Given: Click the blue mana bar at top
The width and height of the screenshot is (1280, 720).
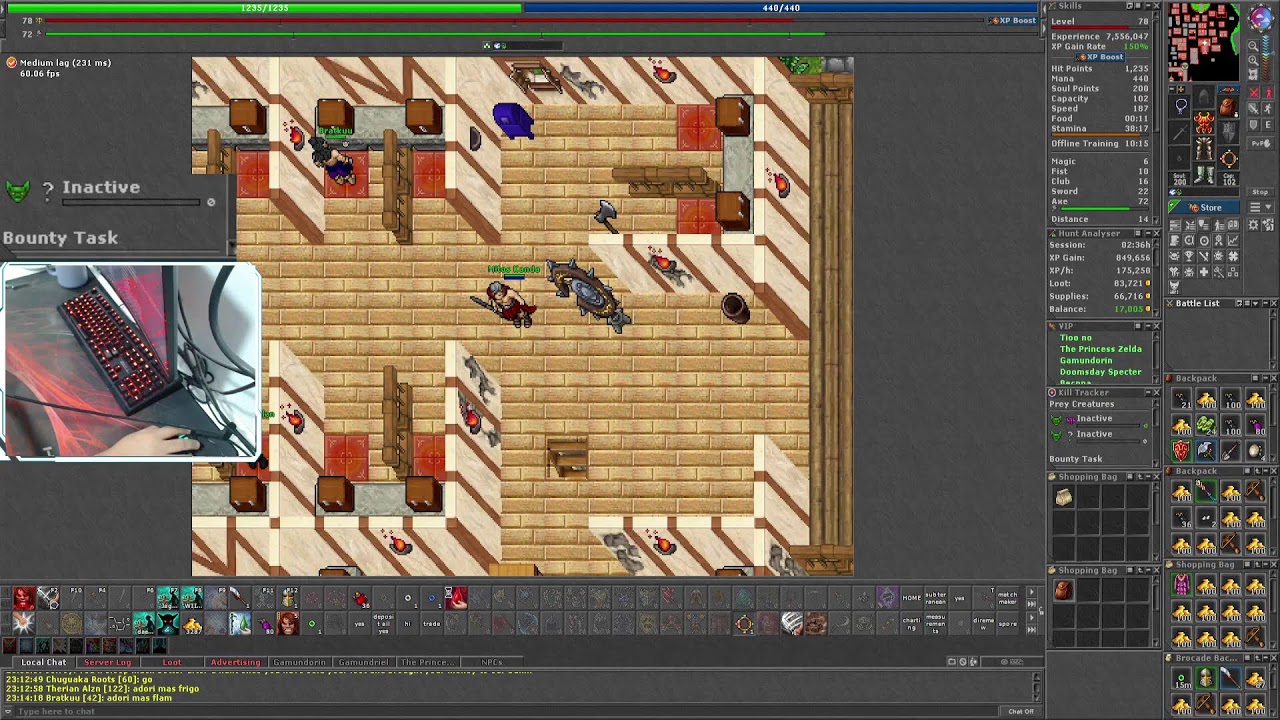Looking at the screenshot, I should [782, 8].
